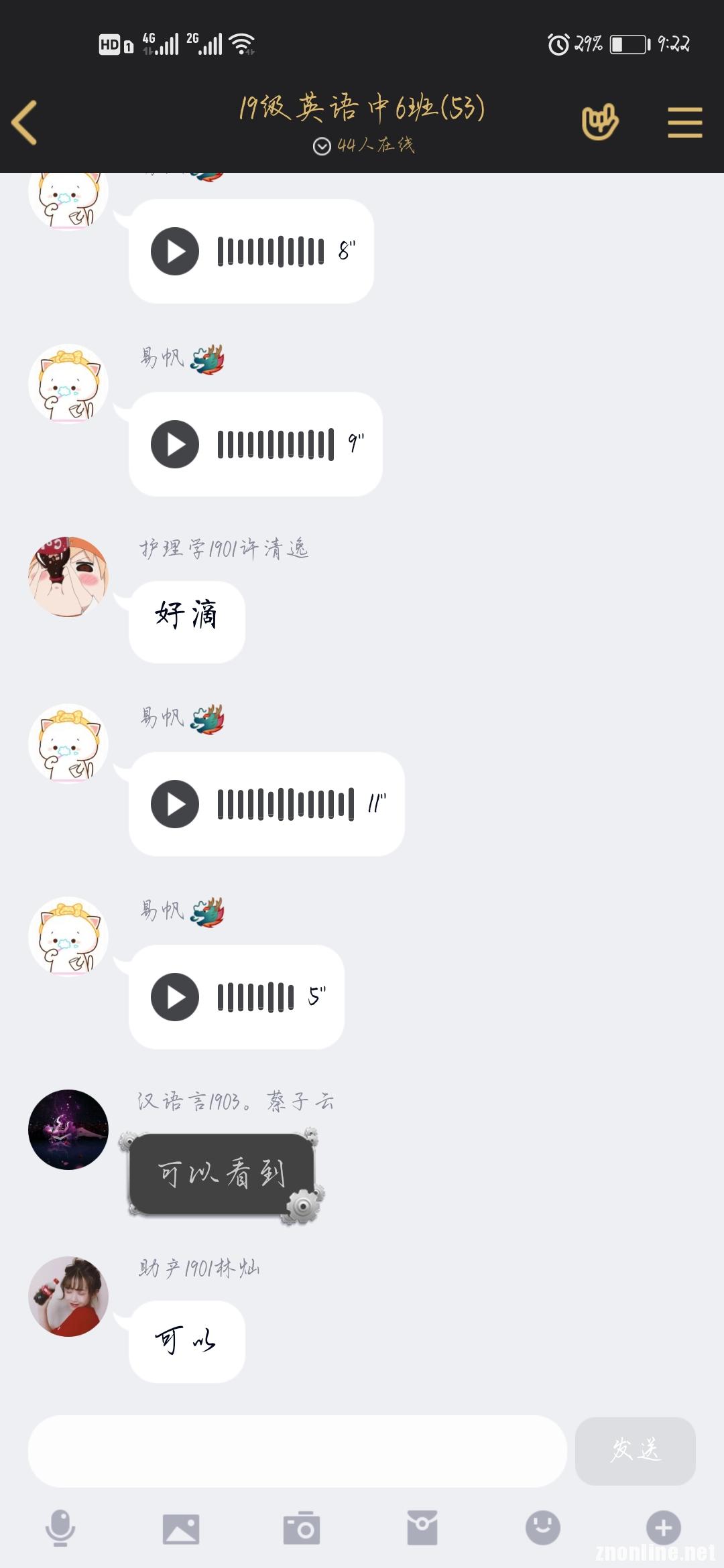This screenshot has height=1568, width=724.
Task: Go back using the gold arrow
Action: pyautogui.click(x=25, y=122)
